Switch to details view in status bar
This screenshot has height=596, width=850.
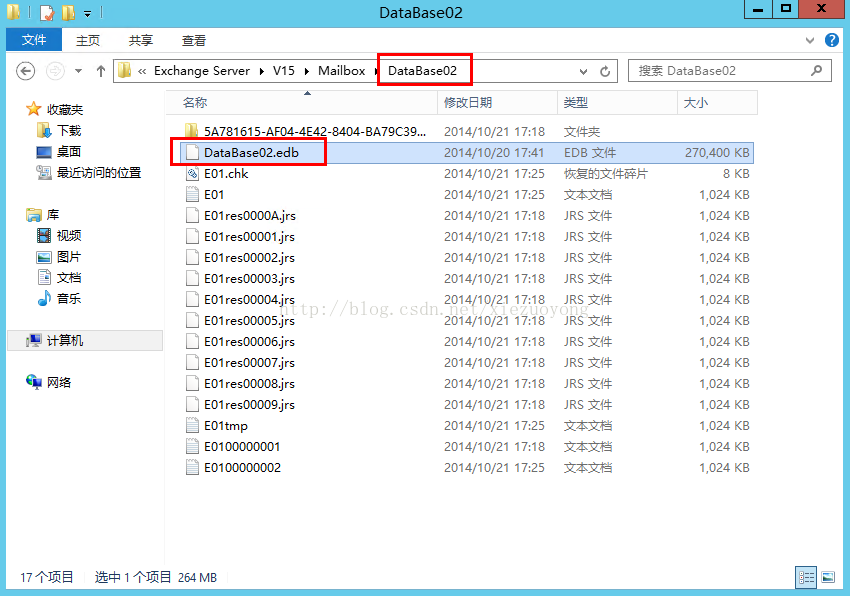806,577
